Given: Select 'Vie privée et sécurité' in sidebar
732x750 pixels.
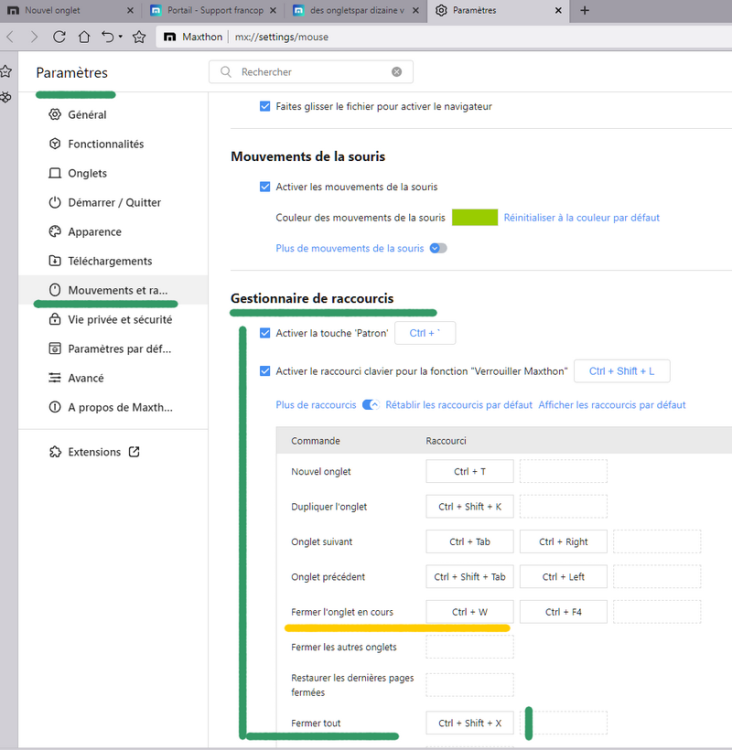Looking at the screenshot, I should (119, 320).
